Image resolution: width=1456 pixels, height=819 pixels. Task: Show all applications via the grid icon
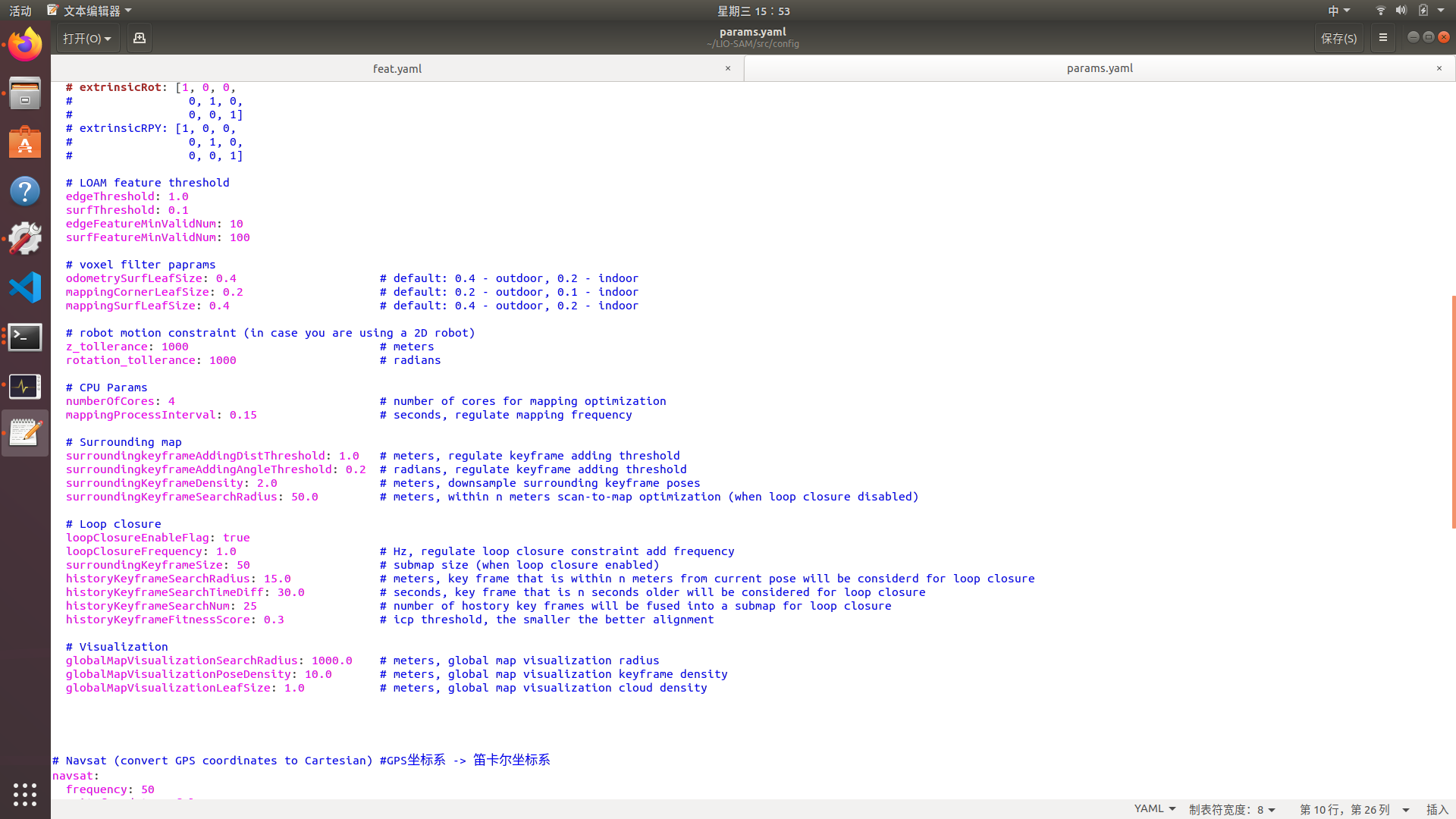(x=24, y=795)
